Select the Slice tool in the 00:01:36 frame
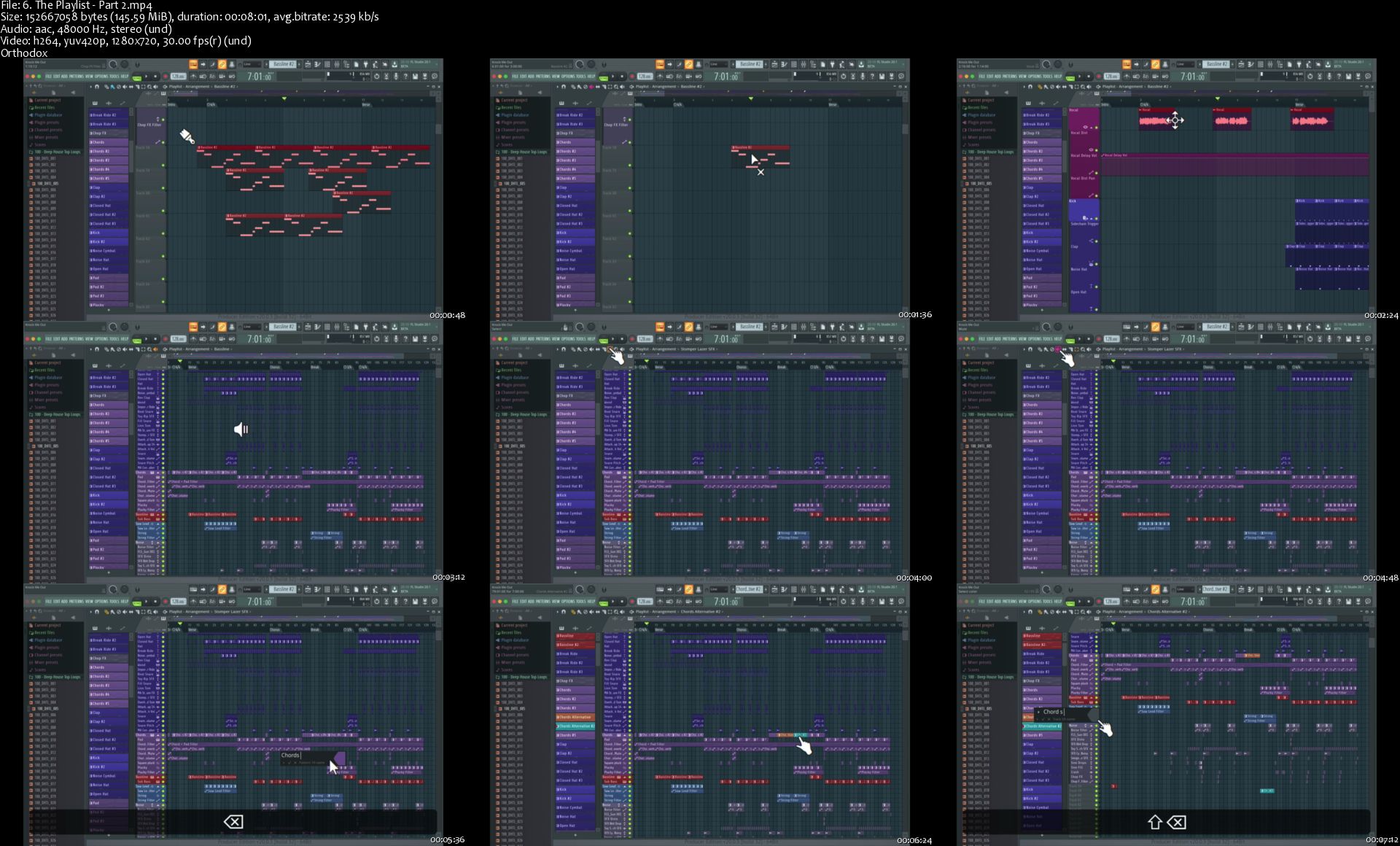Screen dimensions: 1400x846 (x=604, y=87)
